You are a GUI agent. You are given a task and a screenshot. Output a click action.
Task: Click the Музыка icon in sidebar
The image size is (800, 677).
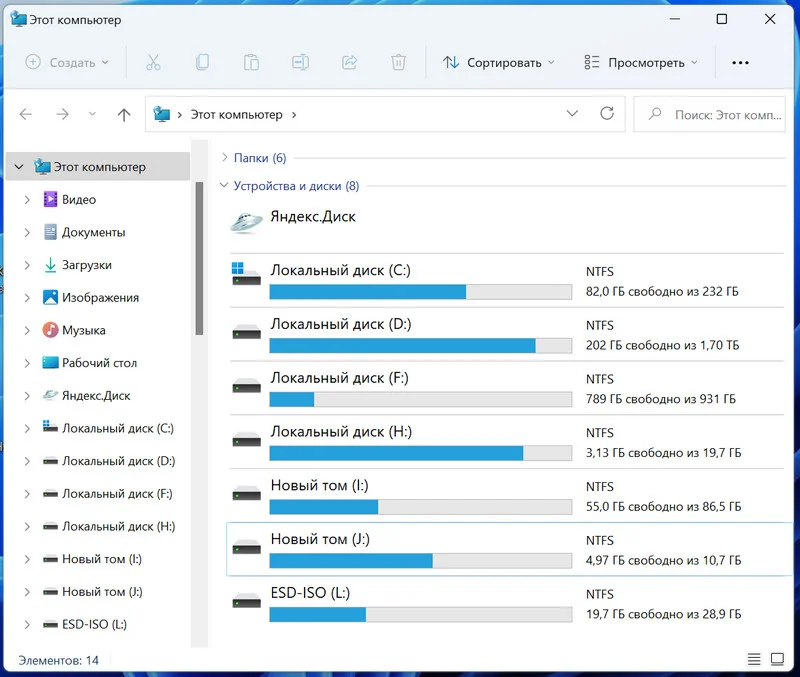click(50, 330)
